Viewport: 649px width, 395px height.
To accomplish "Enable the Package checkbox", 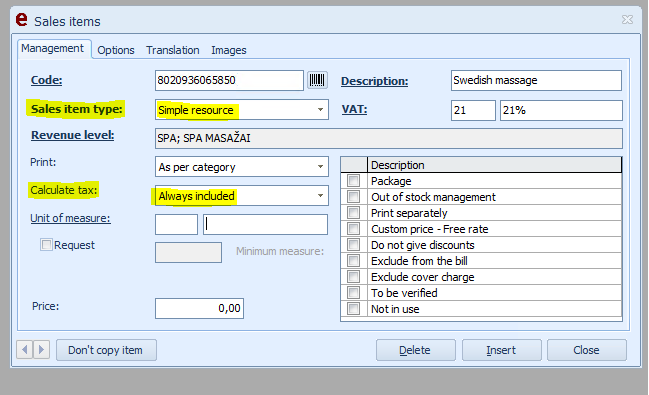I will pos(353,181).
